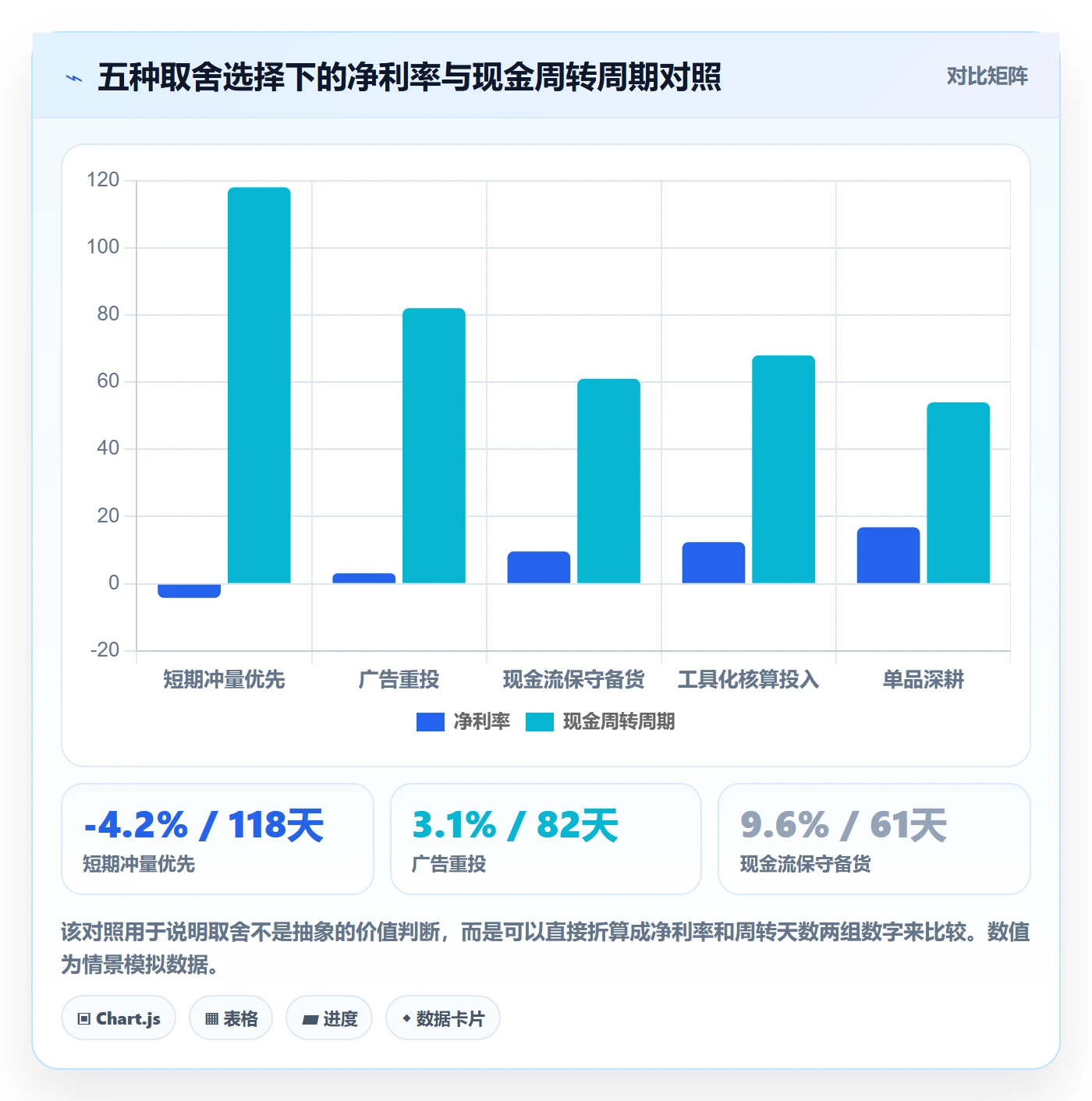Click the 工具化核算投入 cash cycle bar
Viewport: 1092px width, 1101px height.
783,469
